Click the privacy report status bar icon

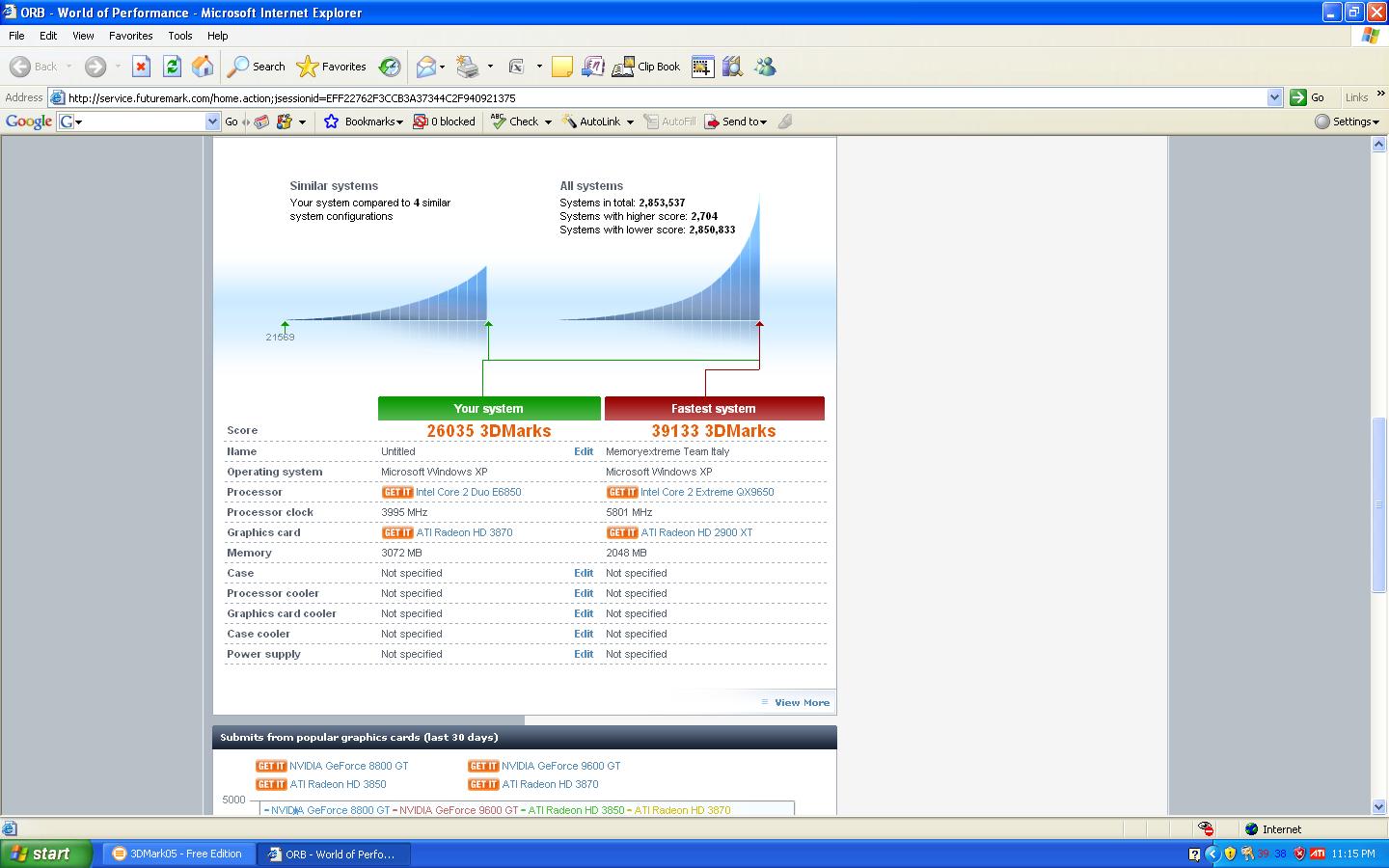1205,828
